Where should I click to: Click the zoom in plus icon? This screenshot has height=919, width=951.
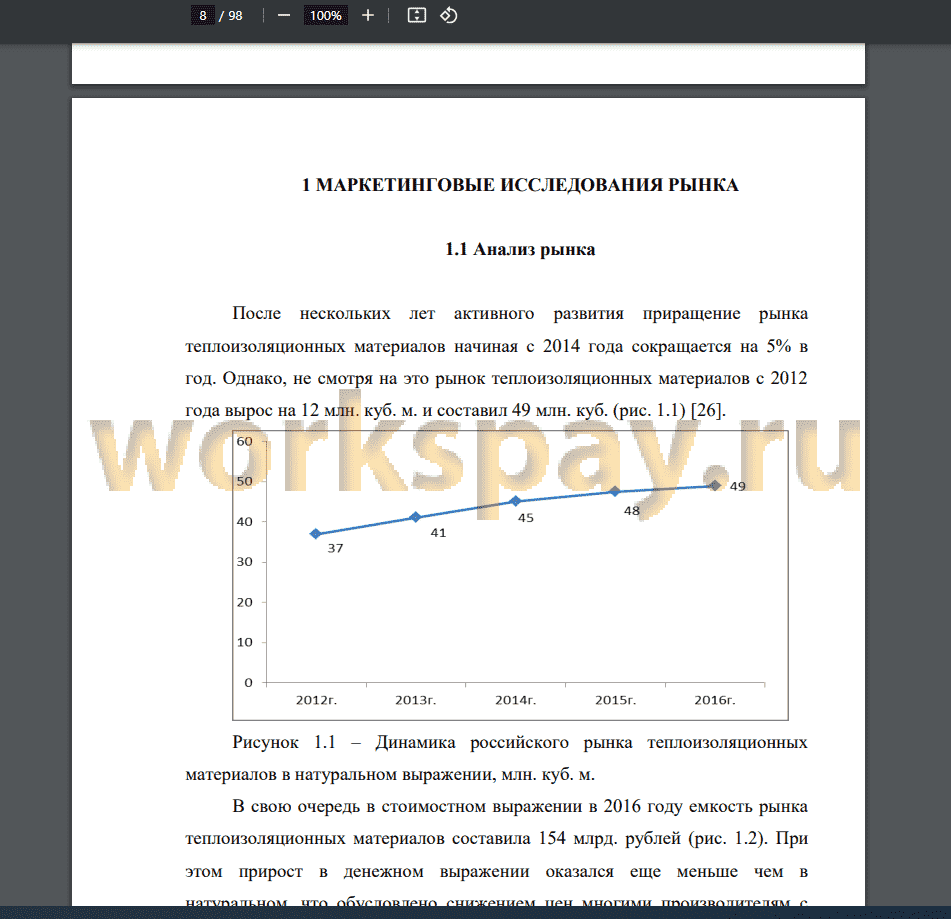(x=368, y=16)
